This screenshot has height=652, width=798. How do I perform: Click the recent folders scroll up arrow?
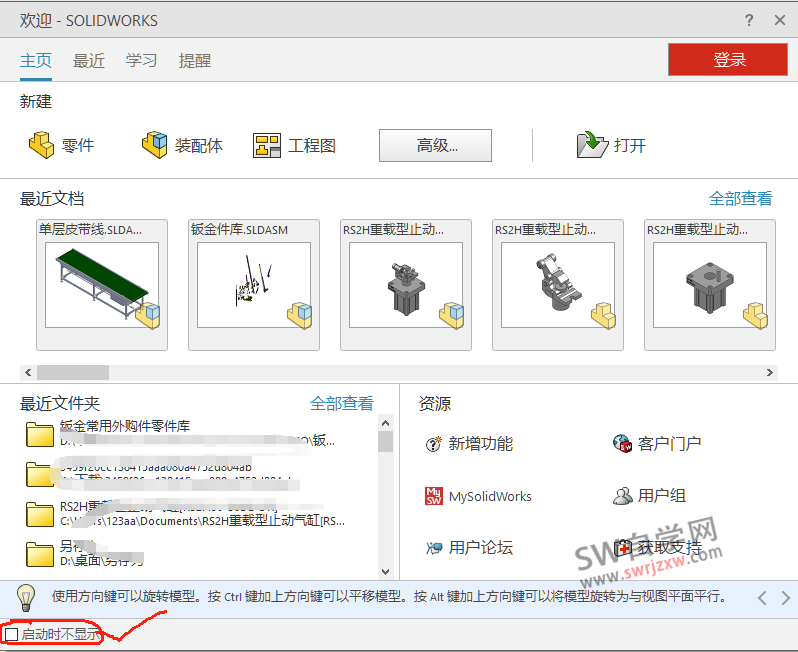[x=385, y=423]
